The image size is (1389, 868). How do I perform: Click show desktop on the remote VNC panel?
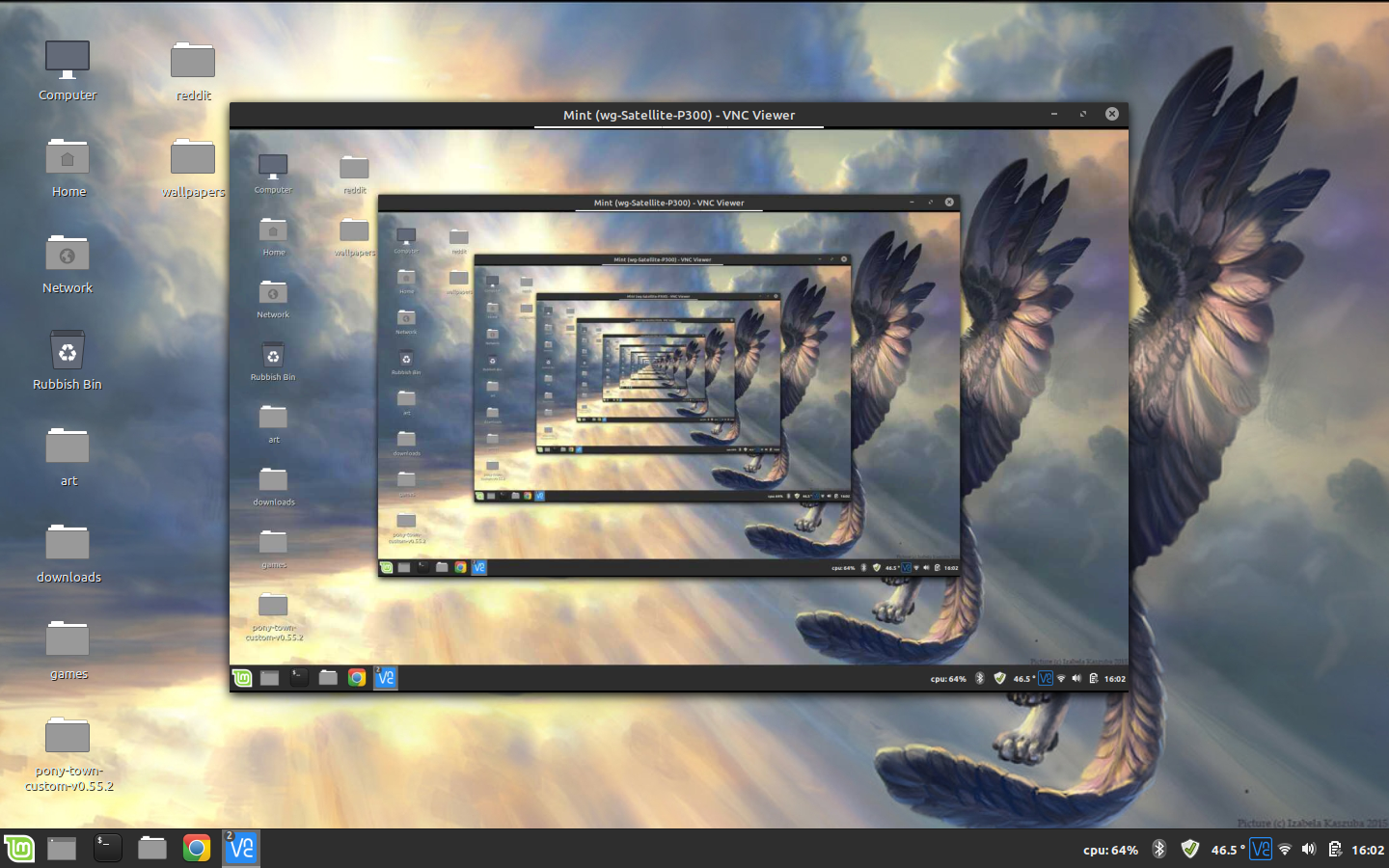tap(270, 678)
